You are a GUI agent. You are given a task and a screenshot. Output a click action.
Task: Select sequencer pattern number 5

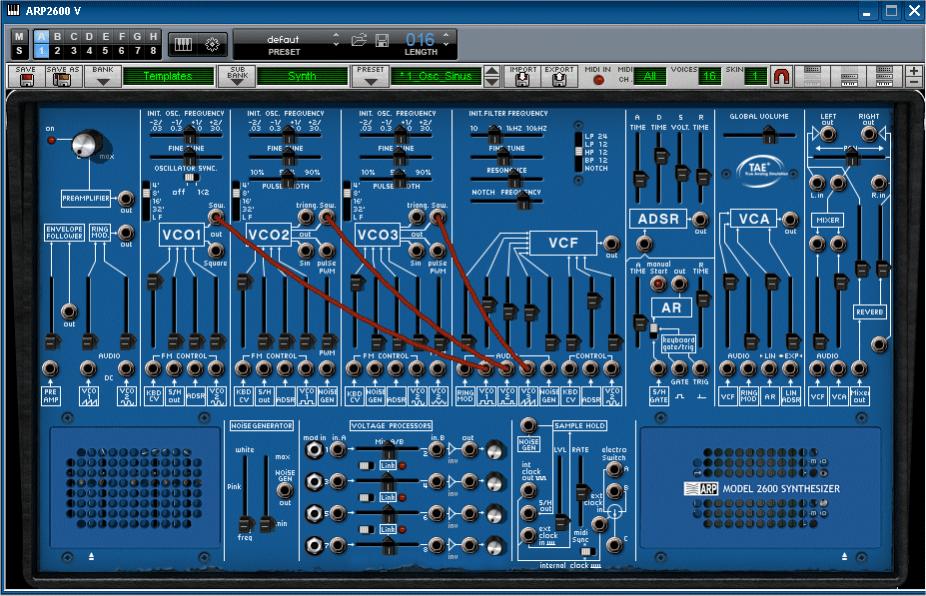click(x=105, y=51)
